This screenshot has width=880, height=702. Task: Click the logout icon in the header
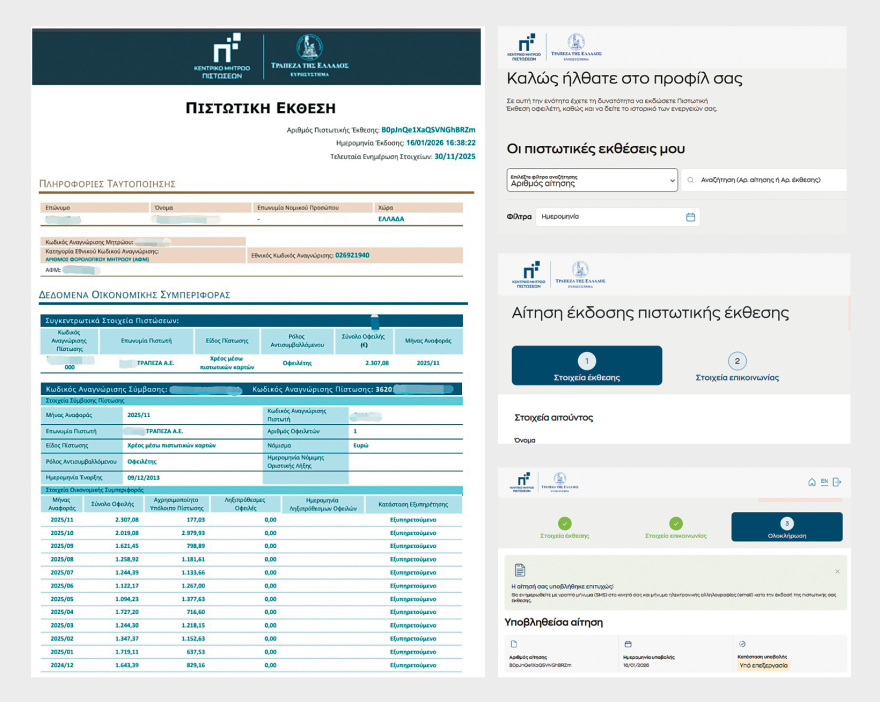tap(836, 482)
